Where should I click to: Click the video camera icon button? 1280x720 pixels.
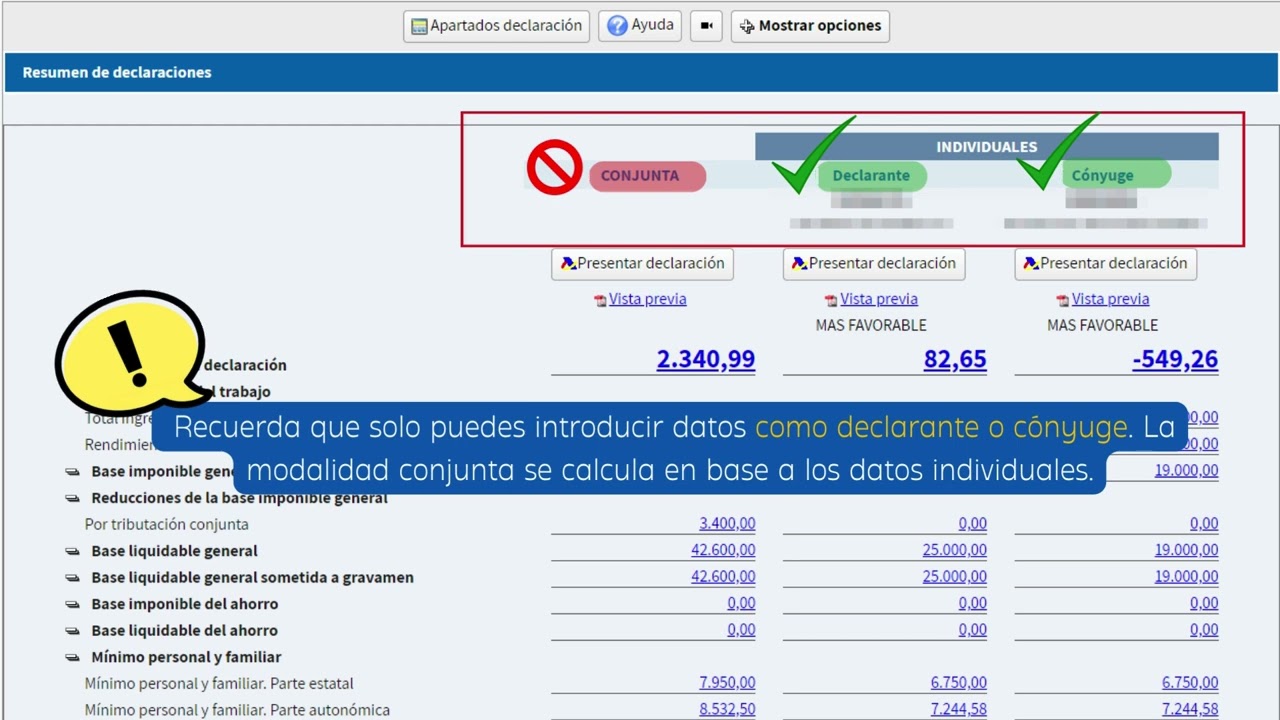[x=706, y=26]
